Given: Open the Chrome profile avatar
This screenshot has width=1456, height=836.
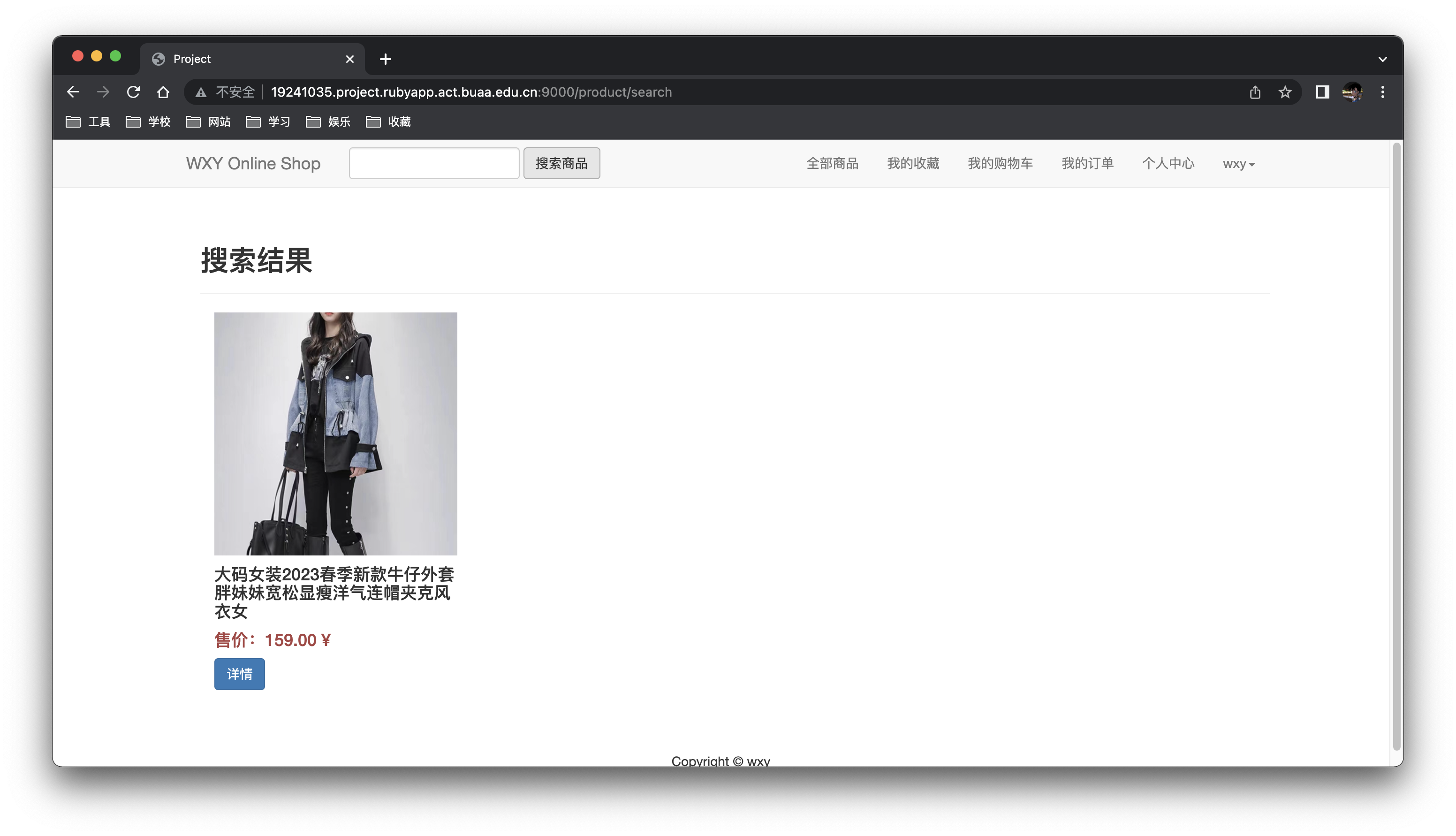Looking at the screenshot, I should tap(1352, 92).
